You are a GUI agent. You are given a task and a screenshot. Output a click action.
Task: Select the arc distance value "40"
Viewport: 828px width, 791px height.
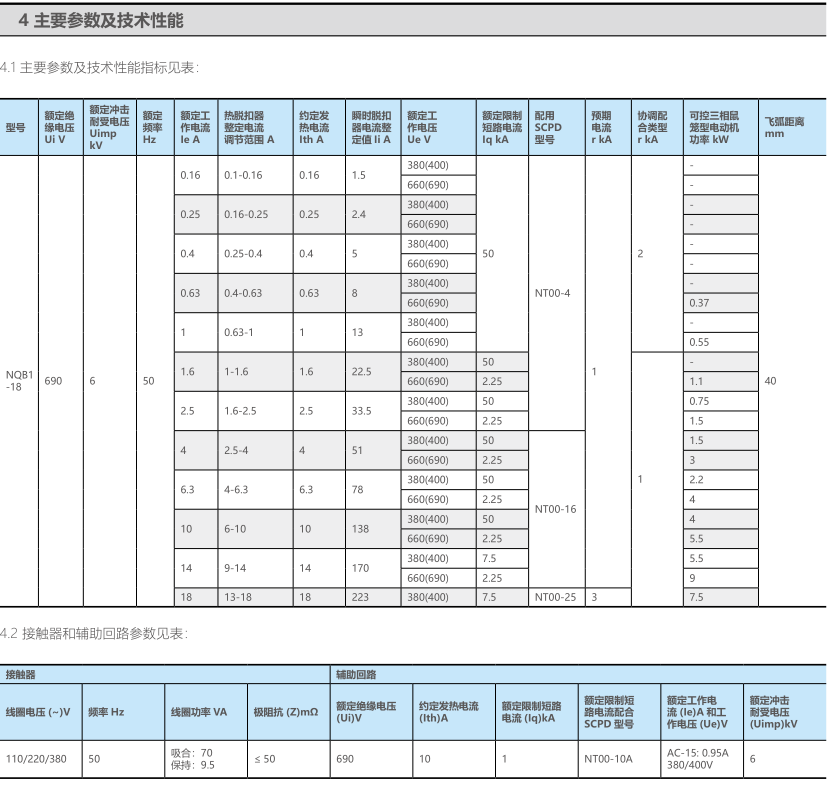[770, 381]
